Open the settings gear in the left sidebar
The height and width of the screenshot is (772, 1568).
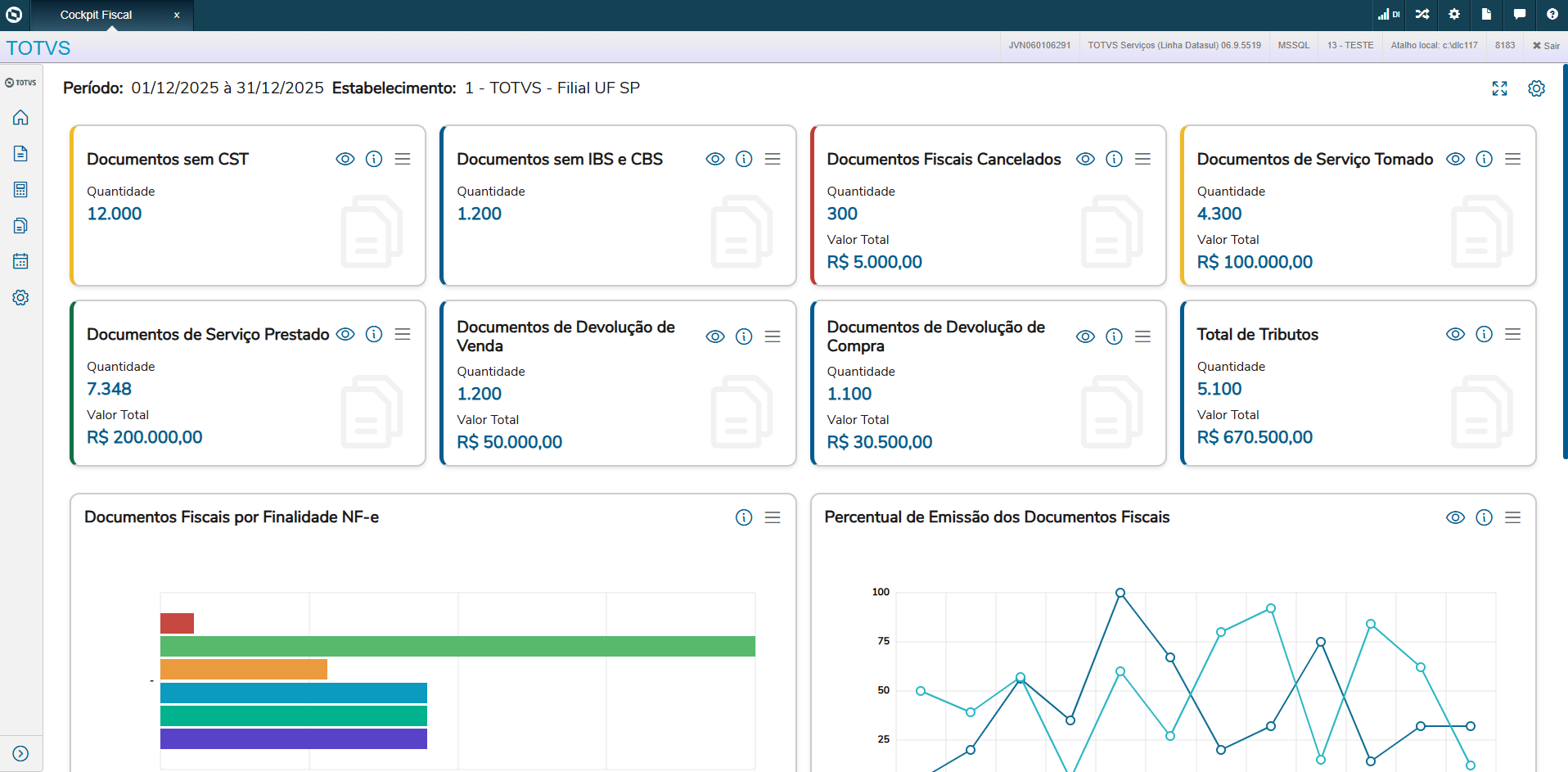pyautogui.click(x=20, y=298)
